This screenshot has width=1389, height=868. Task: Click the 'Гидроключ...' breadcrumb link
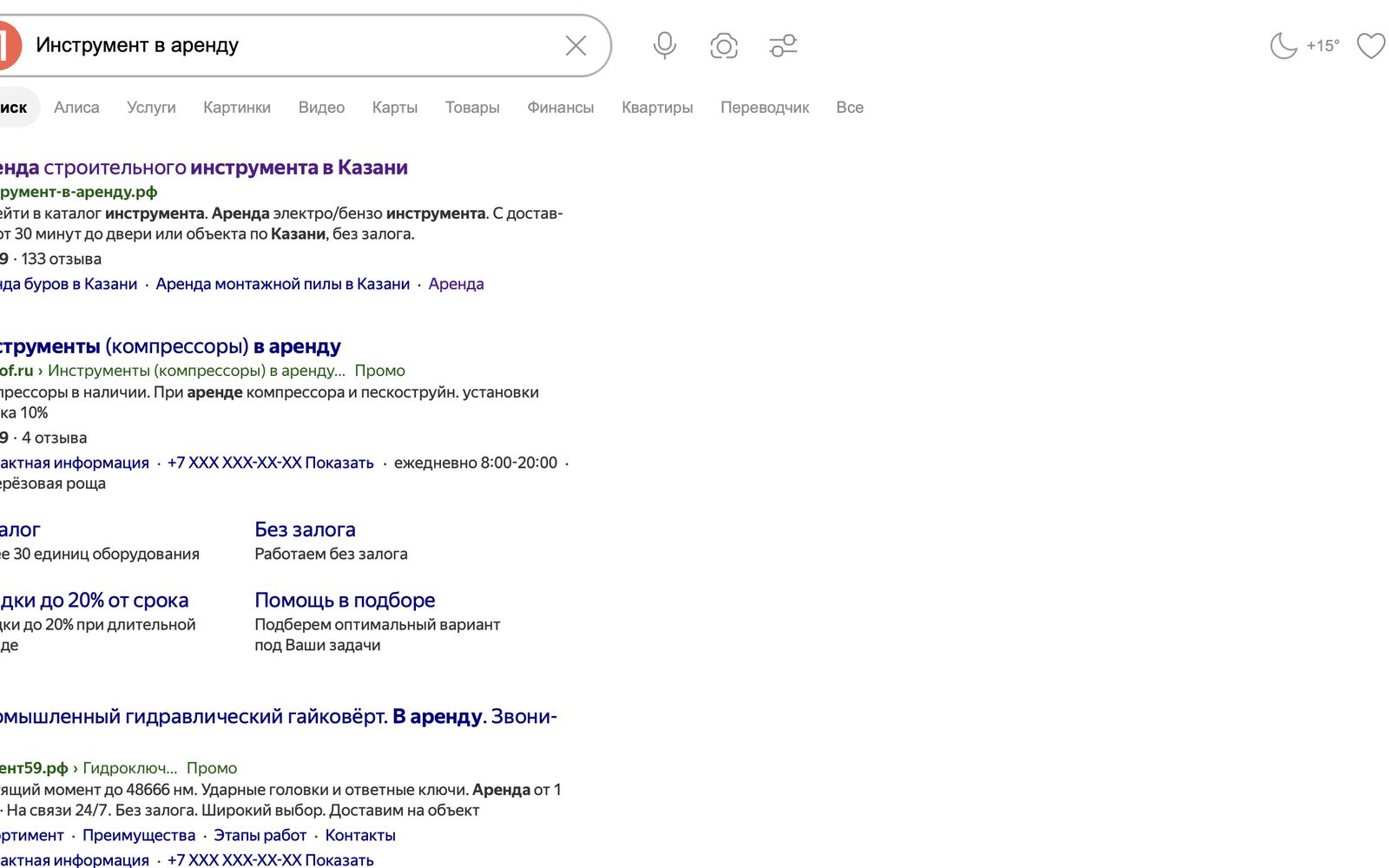pos(130,768)
